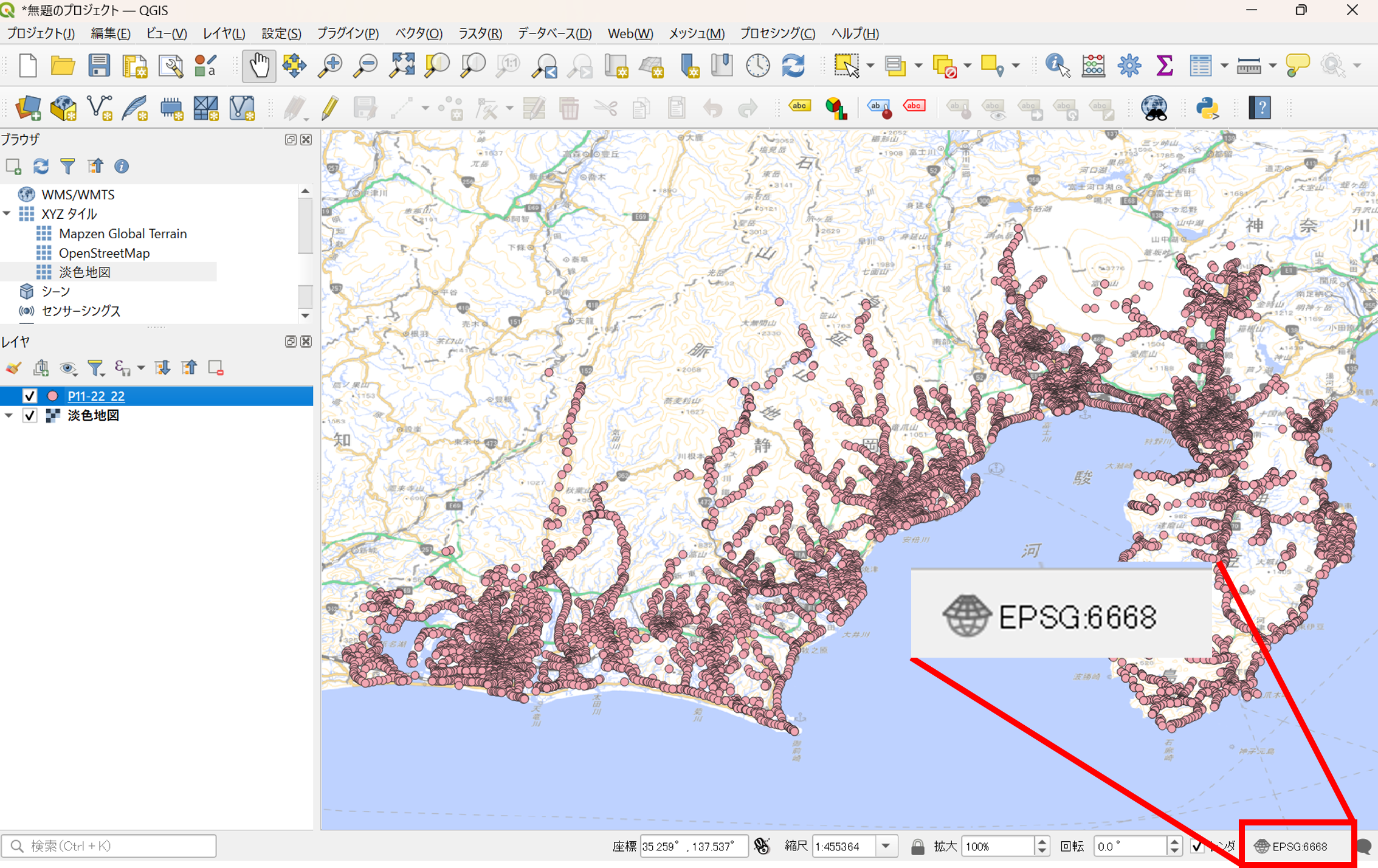Toggle the render checkbox in status bar
This screenshot has height=868, width=1378.
click(1197, 846)
